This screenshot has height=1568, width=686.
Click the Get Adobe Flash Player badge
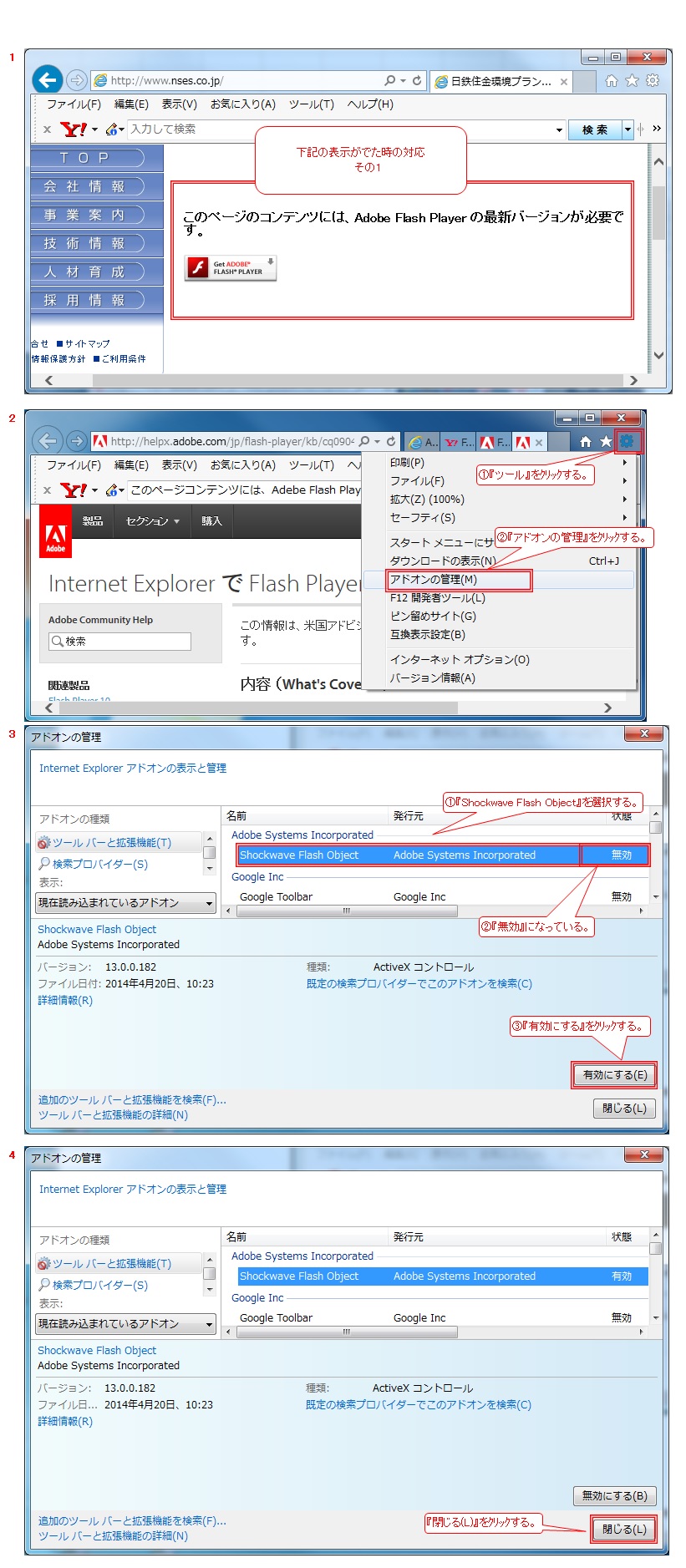click(231, 267)
